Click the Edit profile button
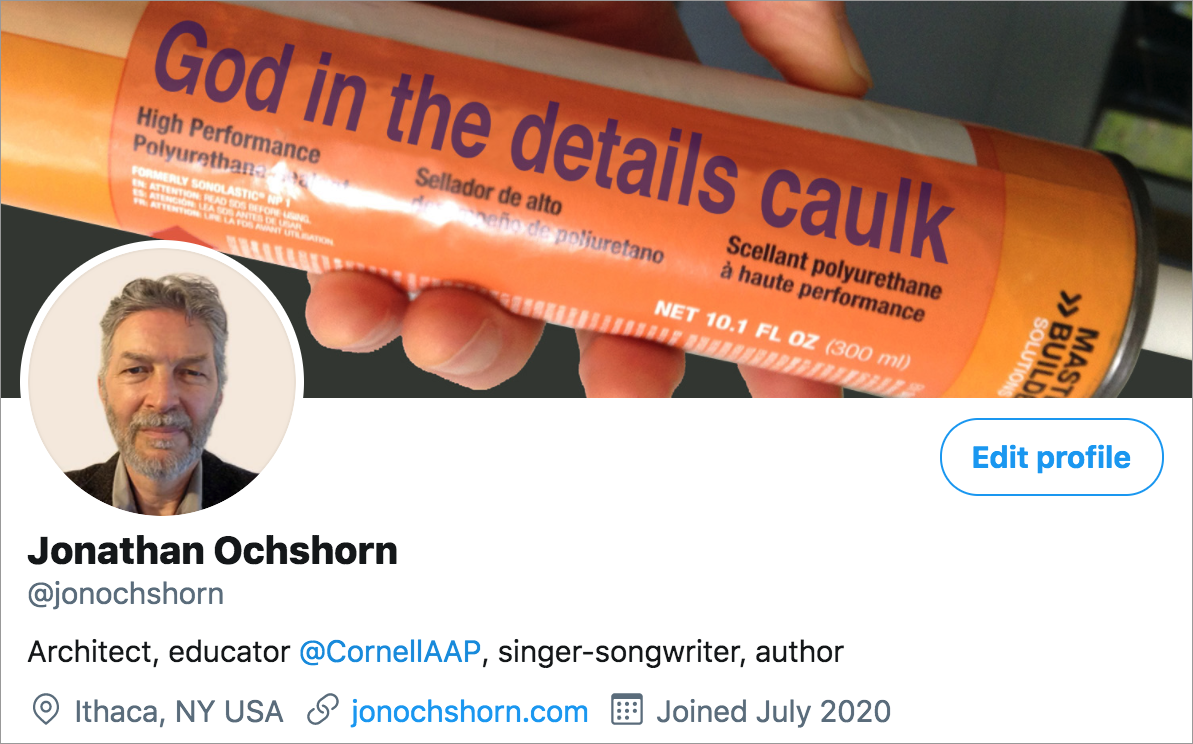Screen dimensions: 1193x744 click(1051, 457)
